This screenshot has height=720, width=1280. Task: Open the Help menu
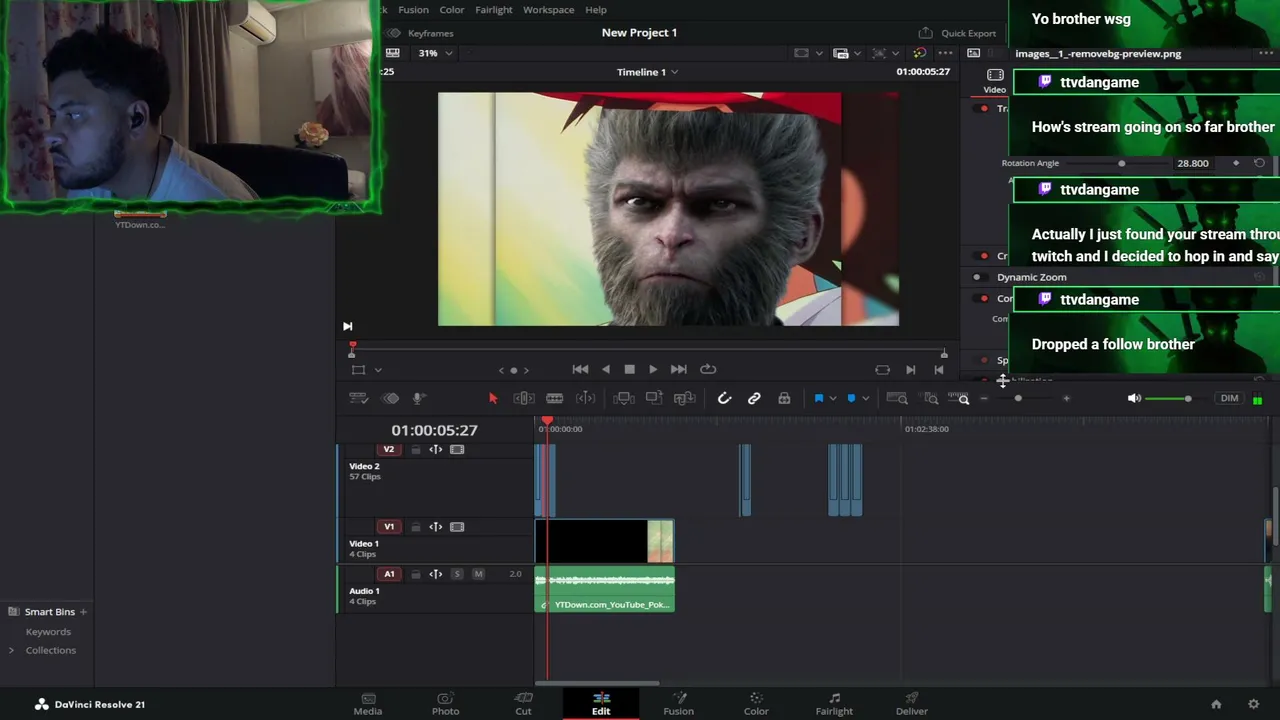pyautogui.click(x=595, y=10)
